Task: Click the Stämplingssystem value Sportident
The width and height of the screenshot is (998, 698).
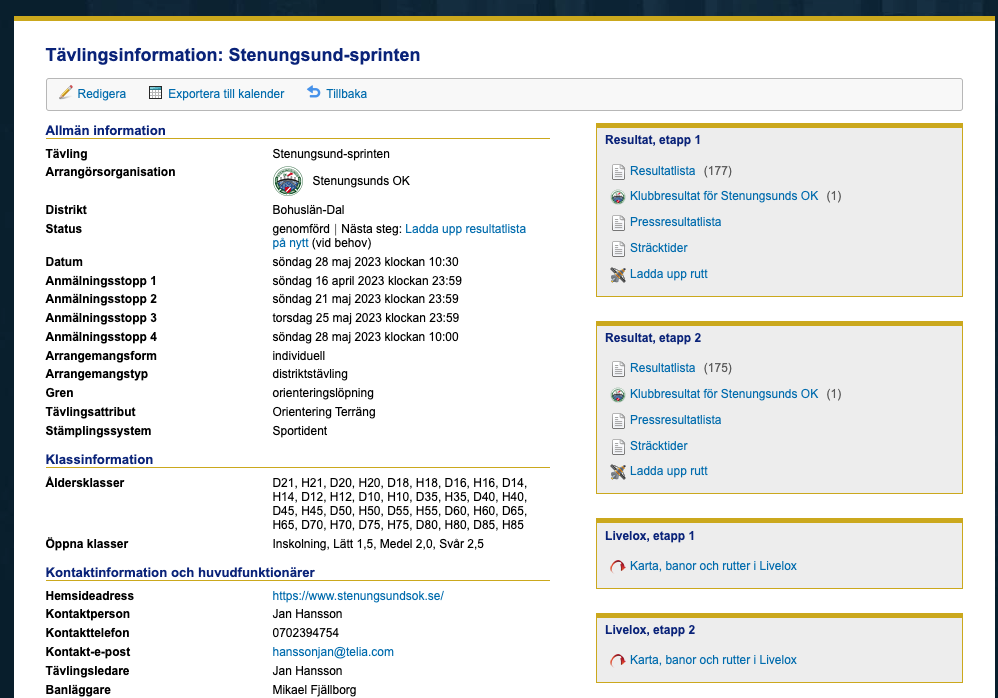Action: point(300,431)
